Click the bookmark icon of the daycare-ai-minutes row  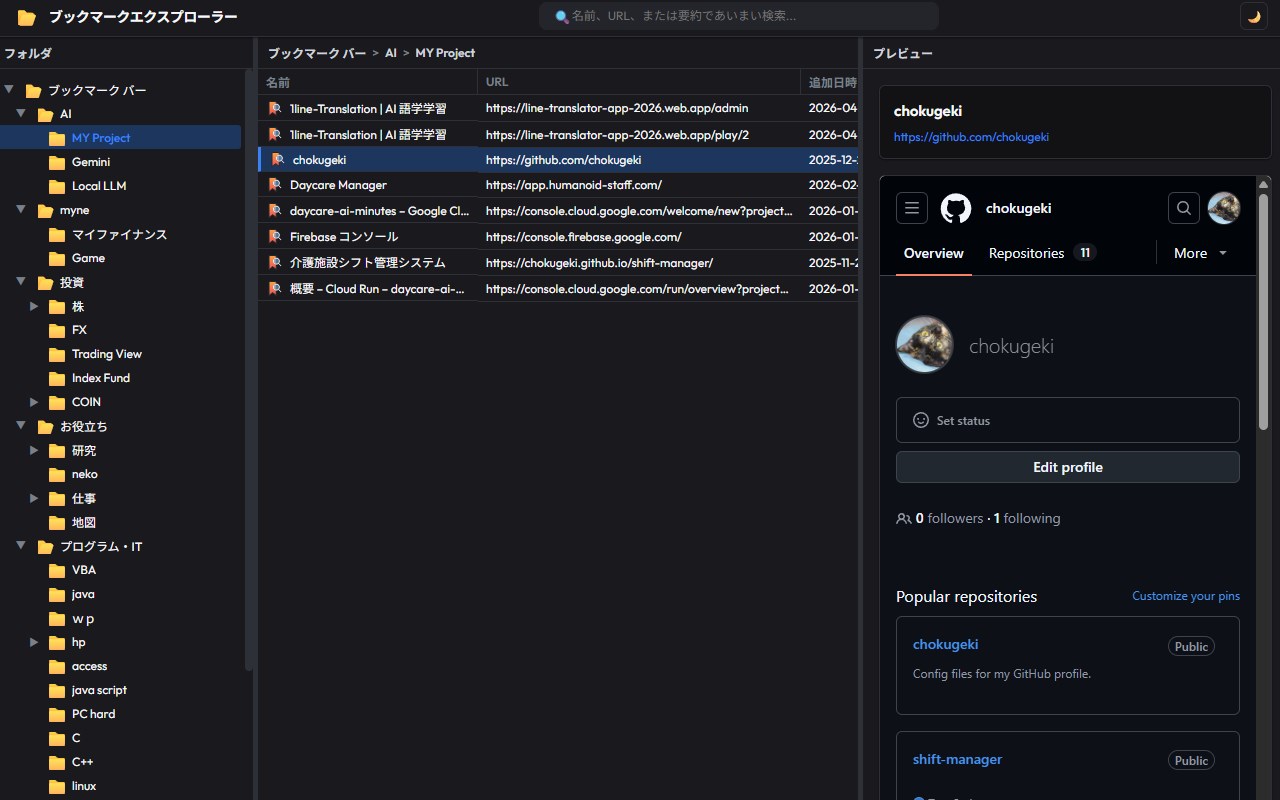[x=274, y=211]
